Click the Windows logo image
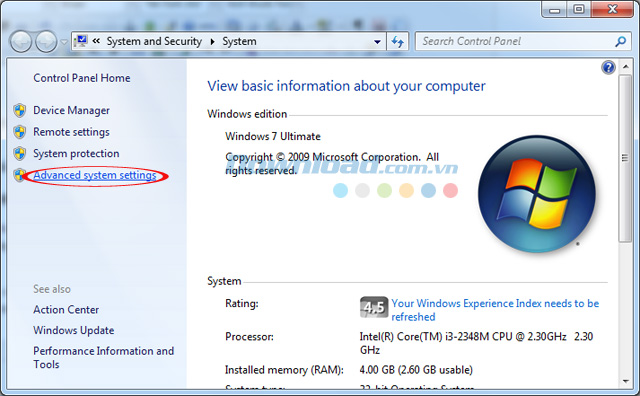The image size is (640, 396). pos(537,194)
